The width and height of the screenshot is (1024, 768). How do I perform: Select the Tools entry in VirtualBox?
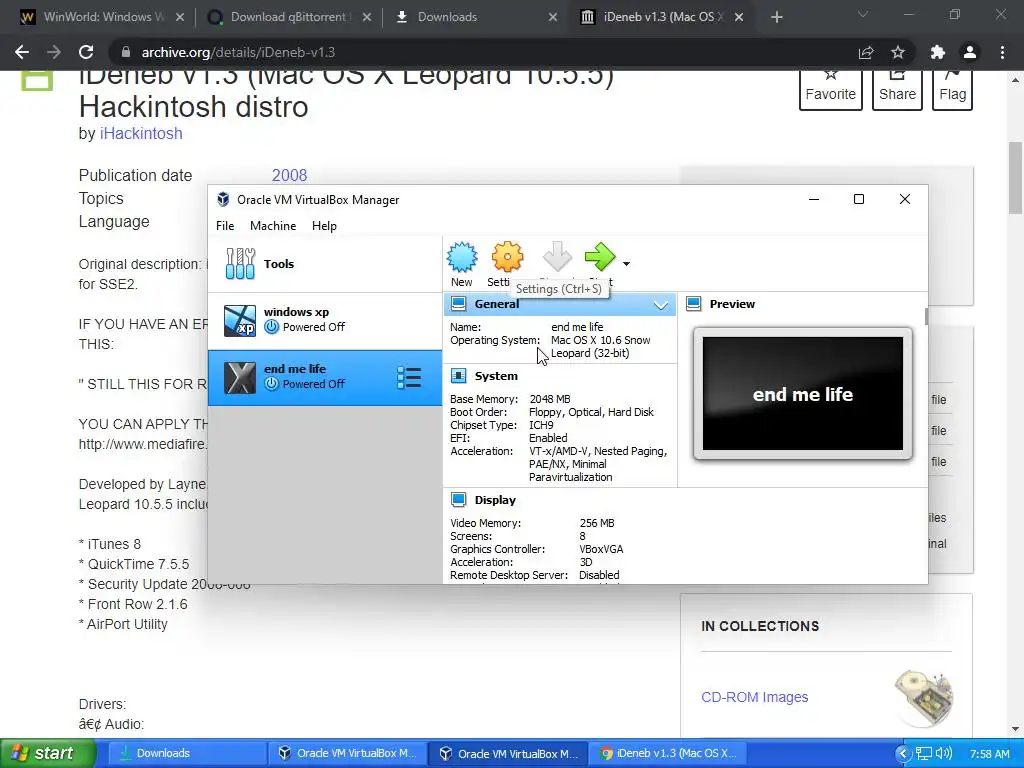click(x=325, y=264)
